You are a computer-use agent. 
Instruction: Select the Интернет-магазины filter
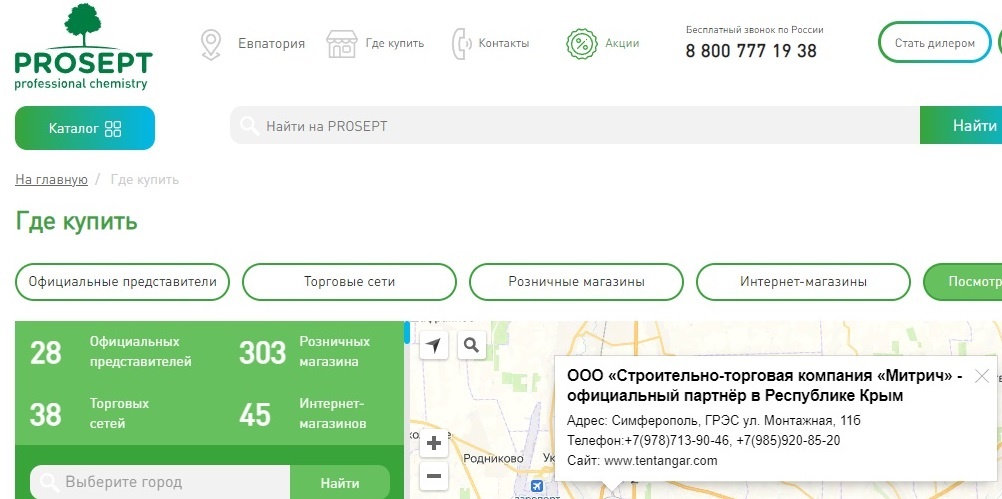coord(803,282)
